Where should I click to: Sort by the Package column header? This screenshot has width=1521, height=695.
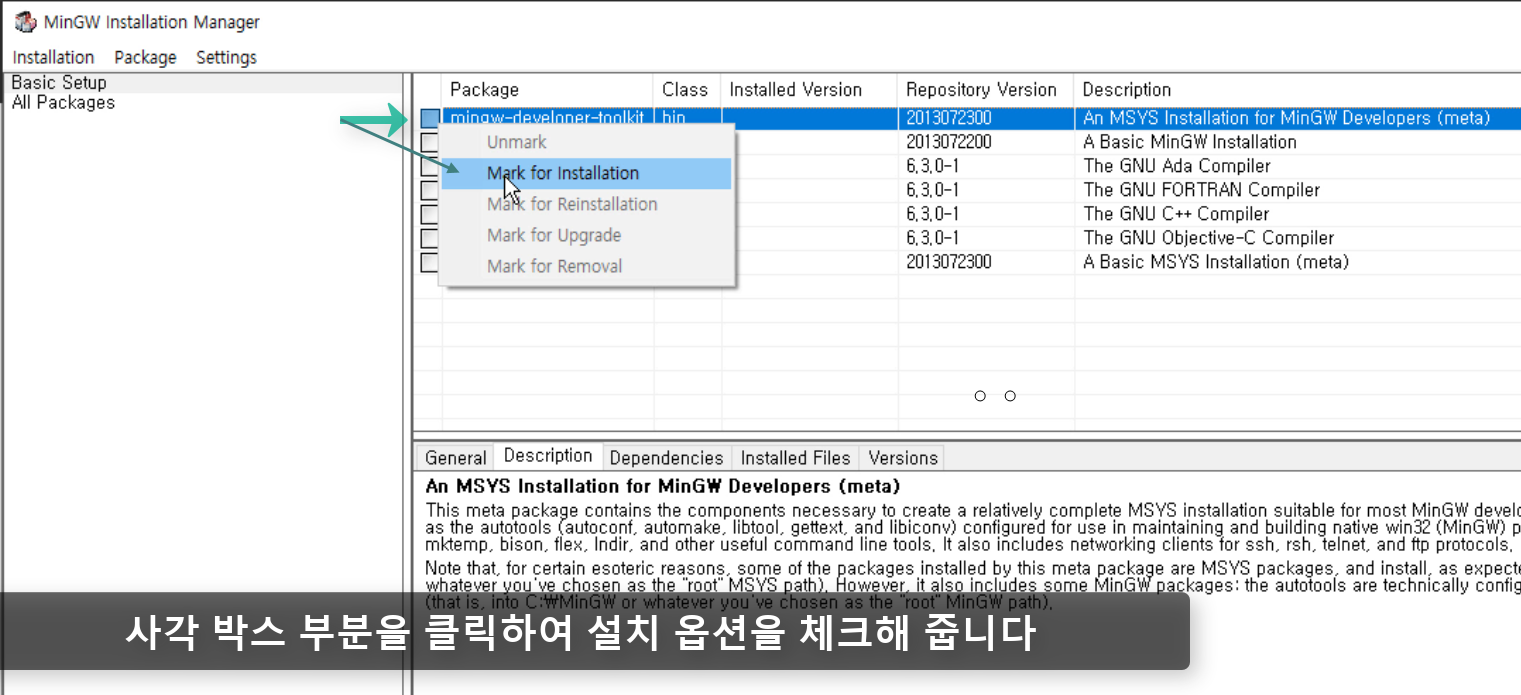pyautogui.click(x=548, y=89)
